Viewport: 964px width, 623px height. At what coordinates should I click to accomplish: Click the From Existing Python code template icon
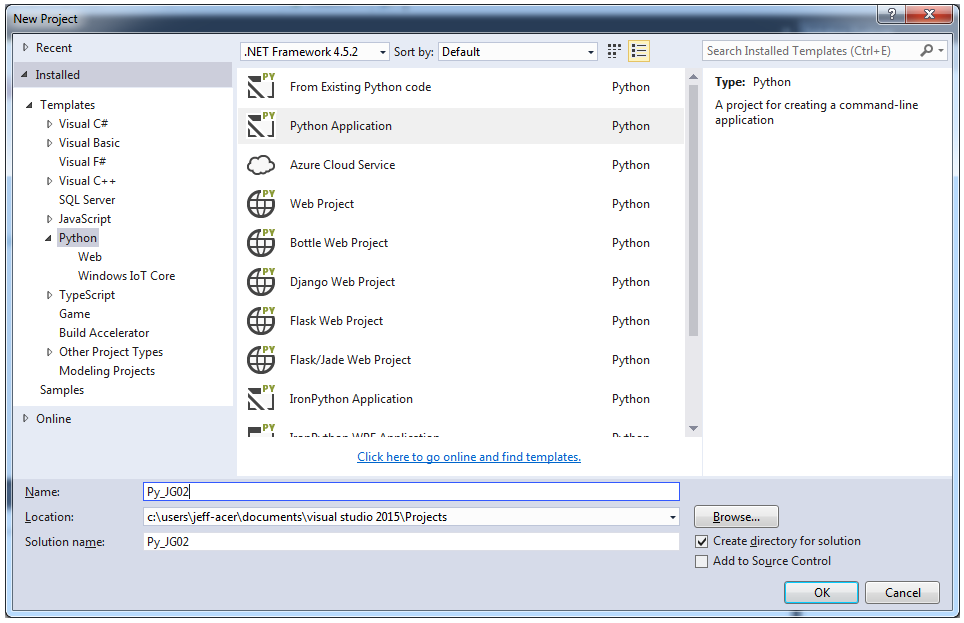coord(261,86)
